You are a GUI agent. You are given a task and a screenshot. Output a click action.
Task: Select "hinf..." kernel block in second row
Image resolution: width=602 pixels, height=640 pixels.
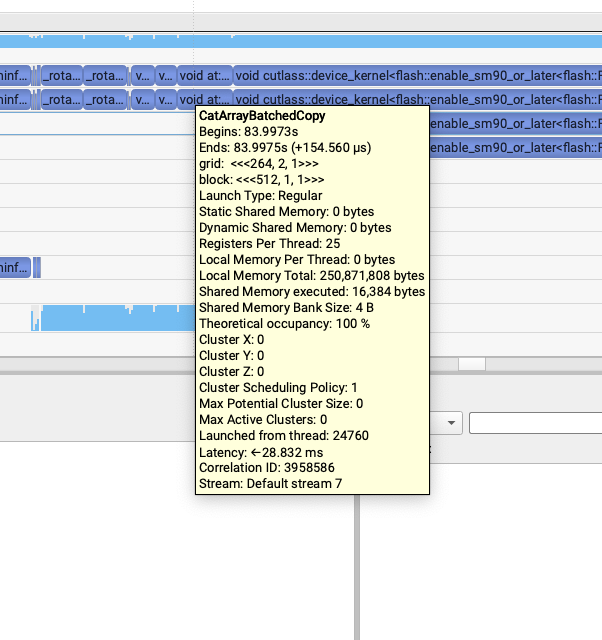click(15, 99)
